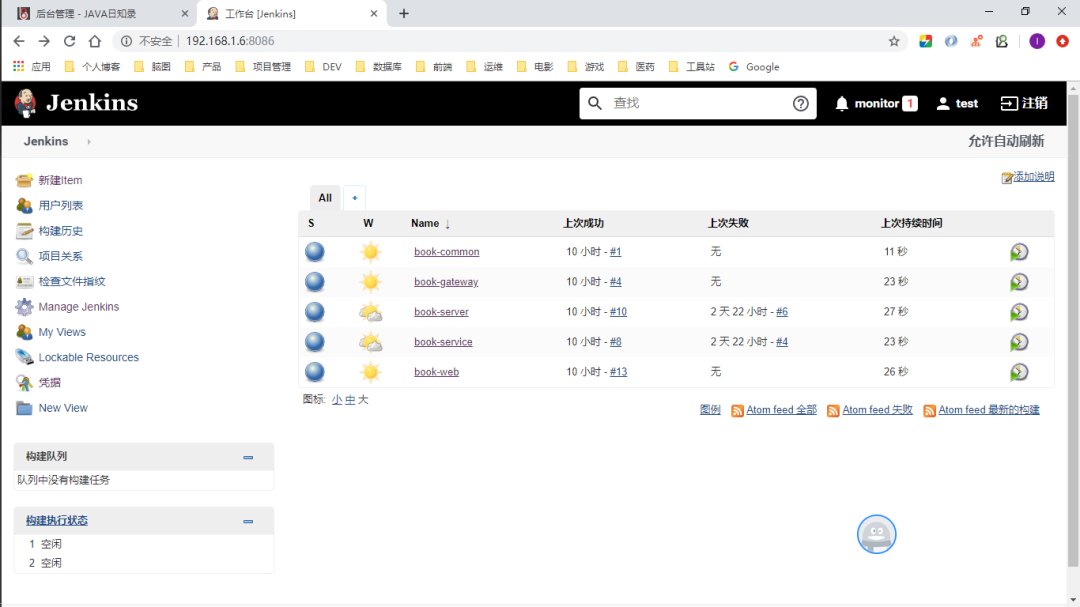
Task: Click book-common blue status ball
Action: point(315,251)
